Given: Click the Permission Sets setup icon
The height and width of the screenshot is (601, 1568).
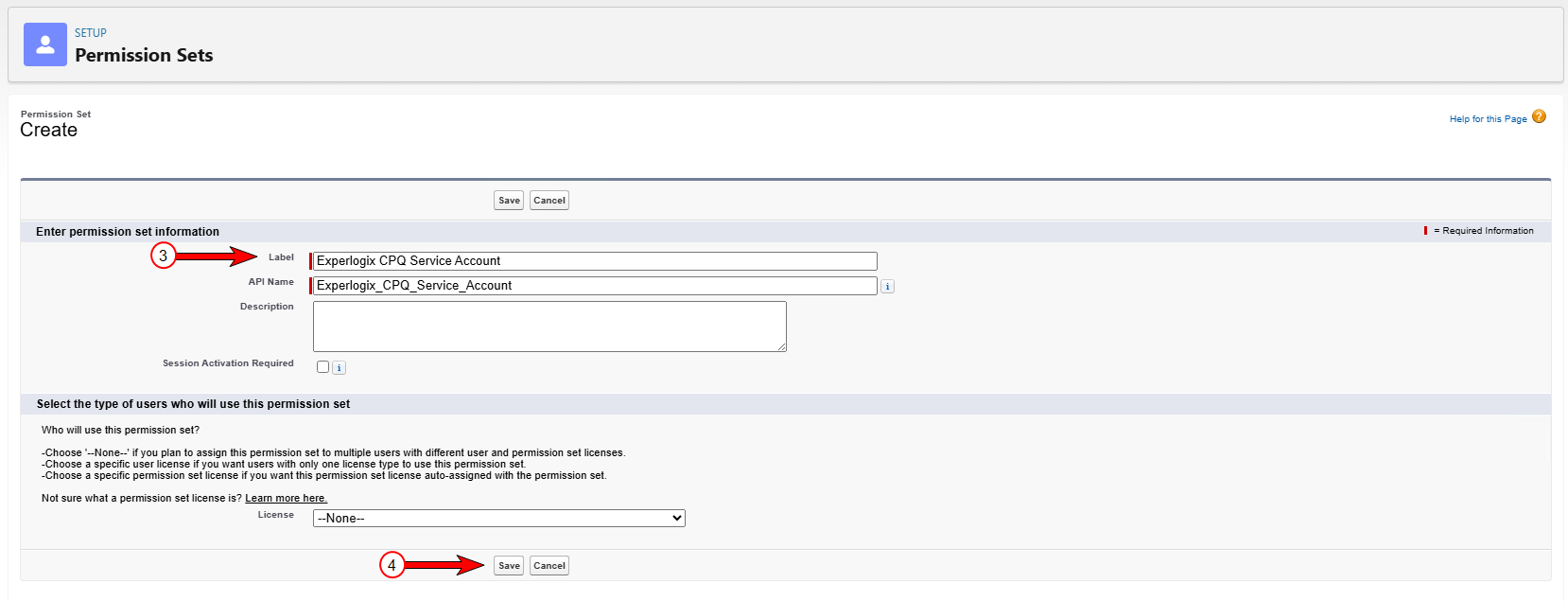Looking at the screenshot, I should [45, 44].
